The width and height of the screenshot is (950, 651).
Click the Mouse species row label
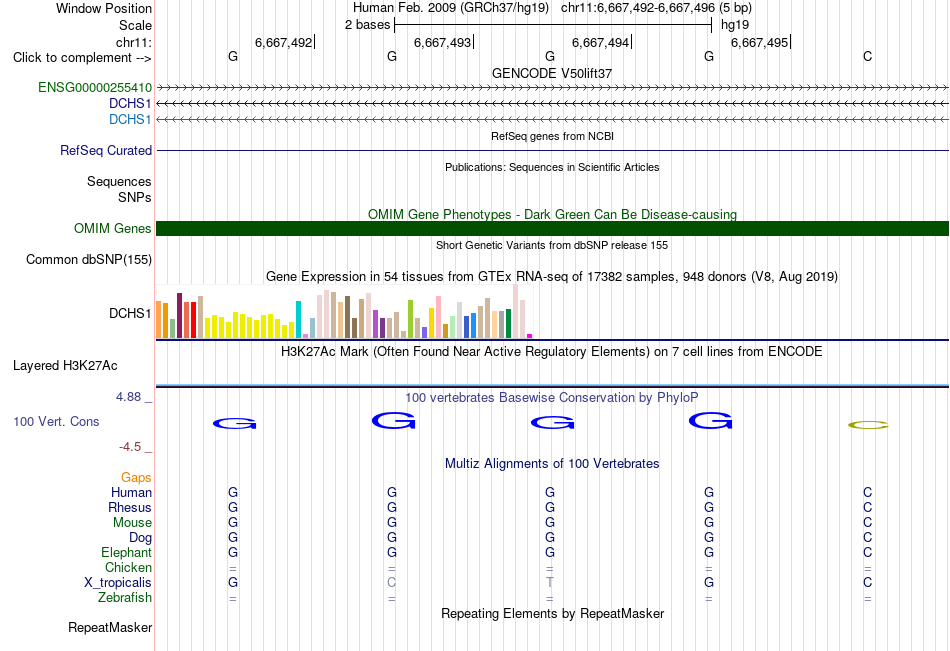pos(132,522)
